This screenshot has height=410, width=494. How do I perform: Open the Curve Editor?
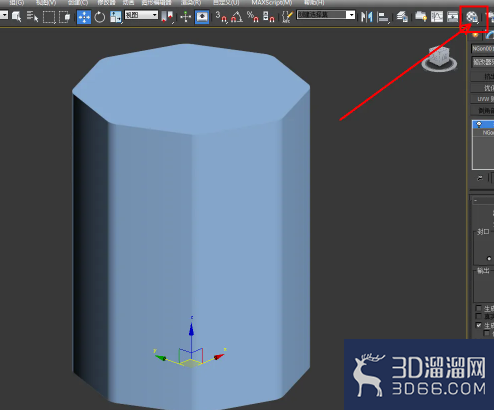[x=437, y=17]
